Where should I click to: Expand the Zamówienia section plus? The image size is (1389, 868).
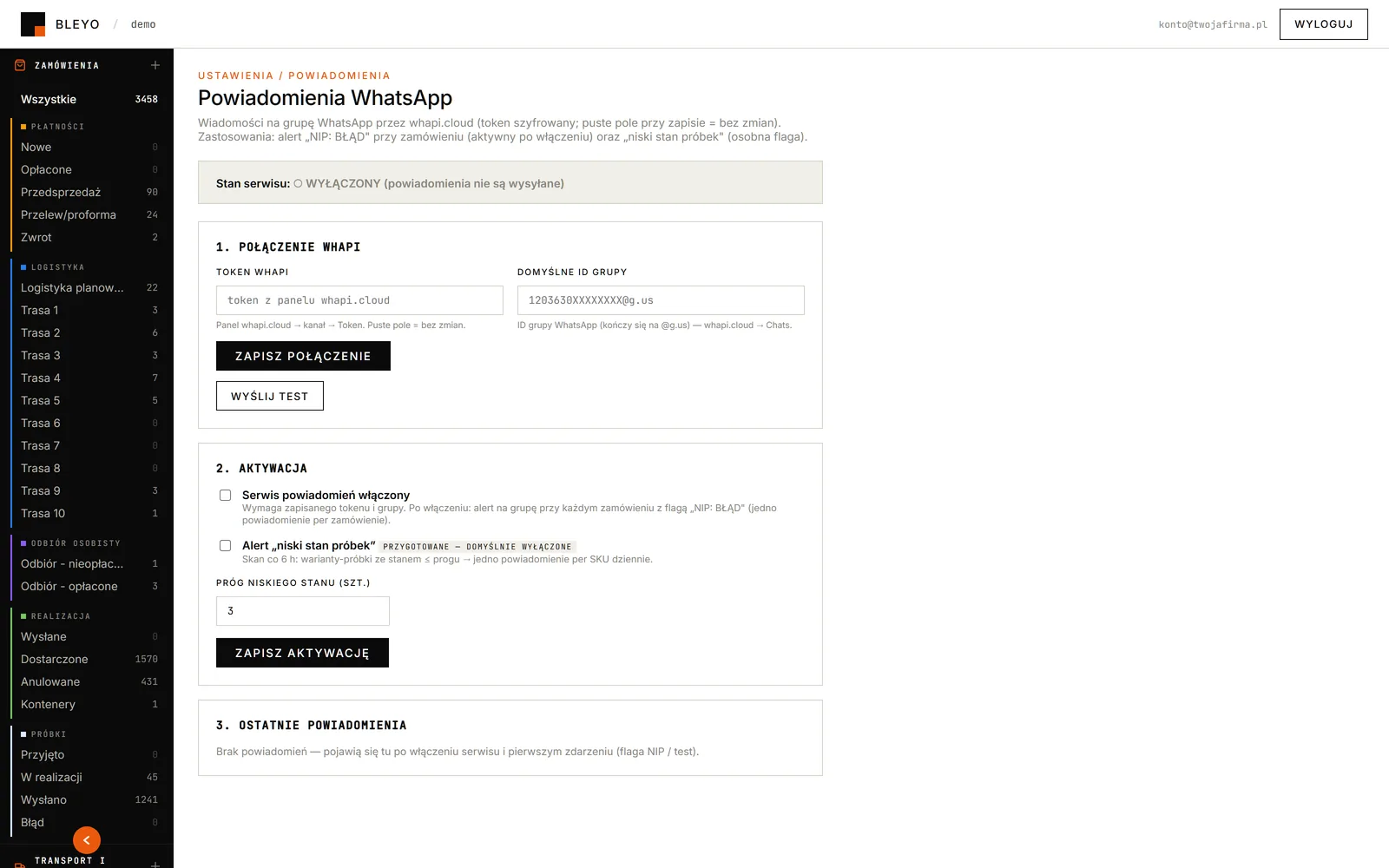coord(155,65)
